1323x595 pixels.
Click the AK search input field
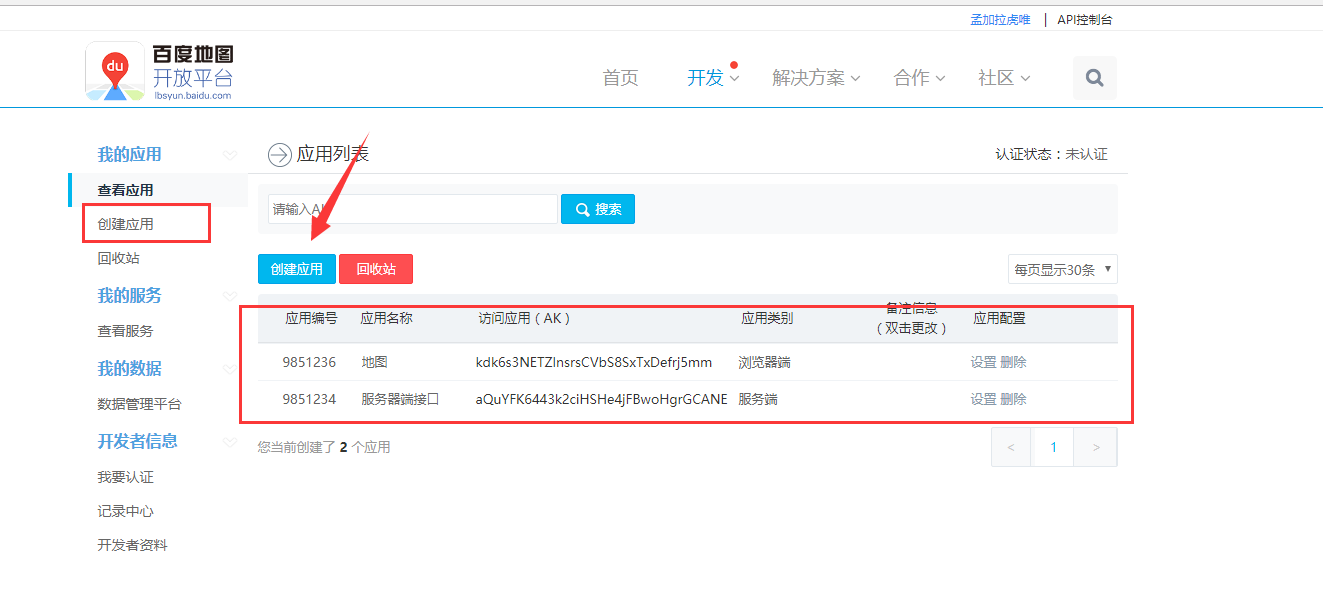pyautogui.click(x=412, y=209)
